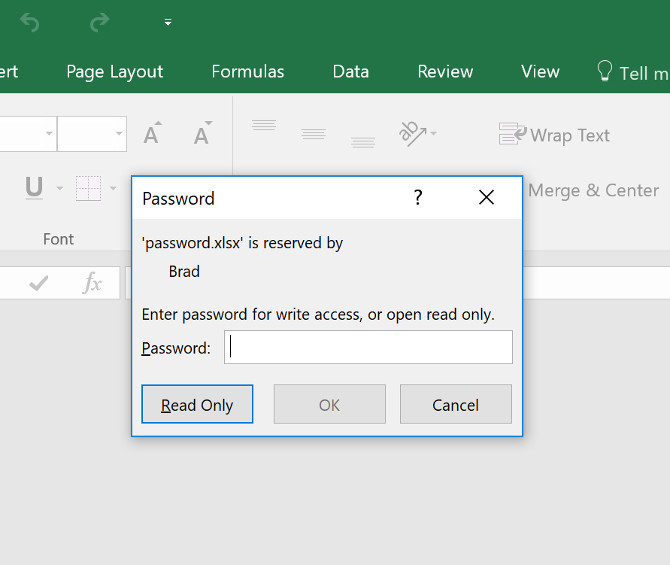Open the Underline style dropdown arrow
Image resolution: width=670 pixels, height=565 pixels.
coord(60,188)
